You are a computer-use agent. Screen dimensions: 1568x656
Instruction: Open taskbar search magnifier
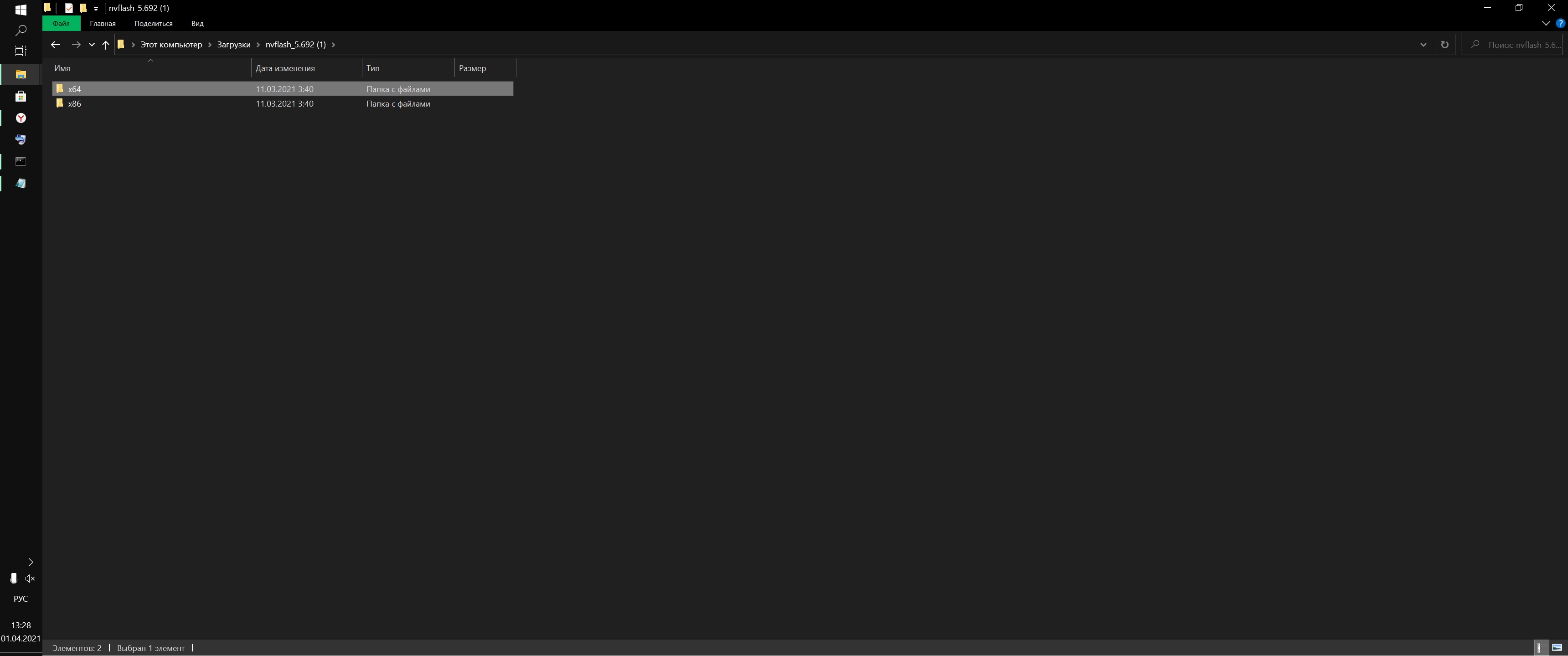click(x=21, y=30)
